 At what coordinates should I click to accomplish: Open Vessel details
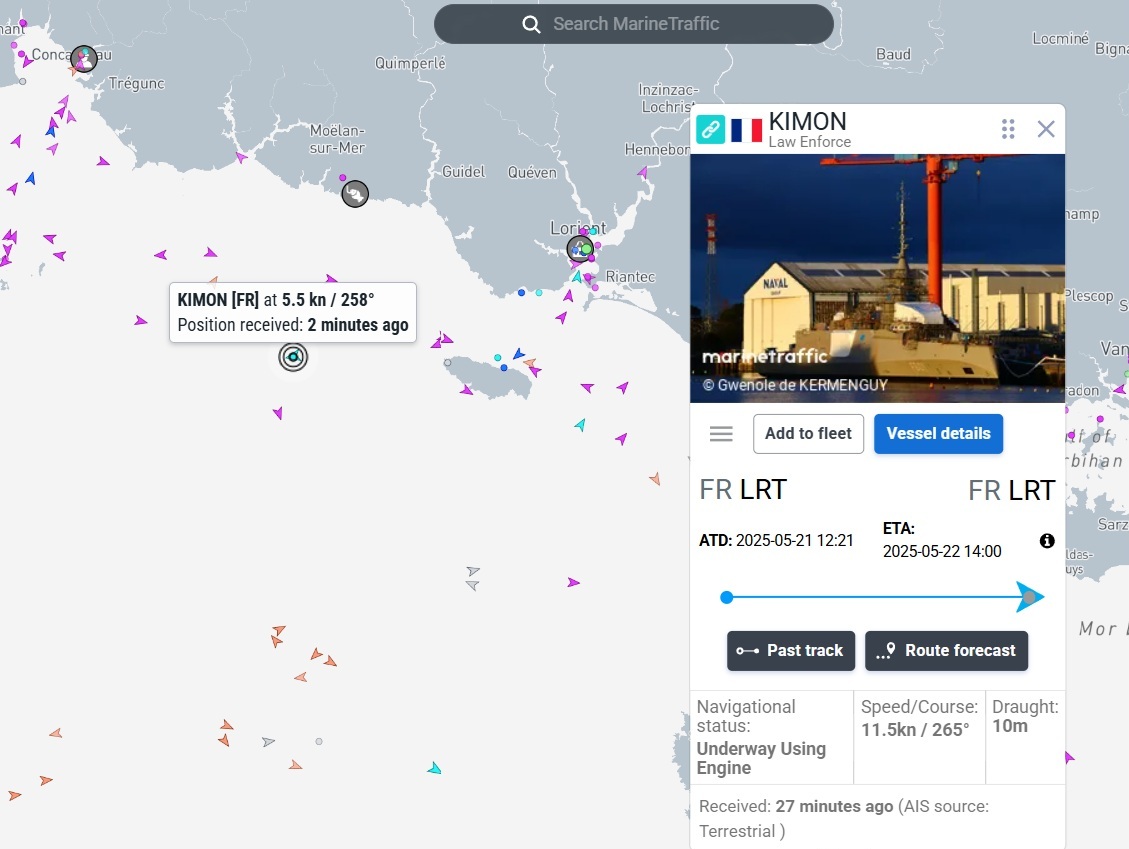[x=938, y=434]
